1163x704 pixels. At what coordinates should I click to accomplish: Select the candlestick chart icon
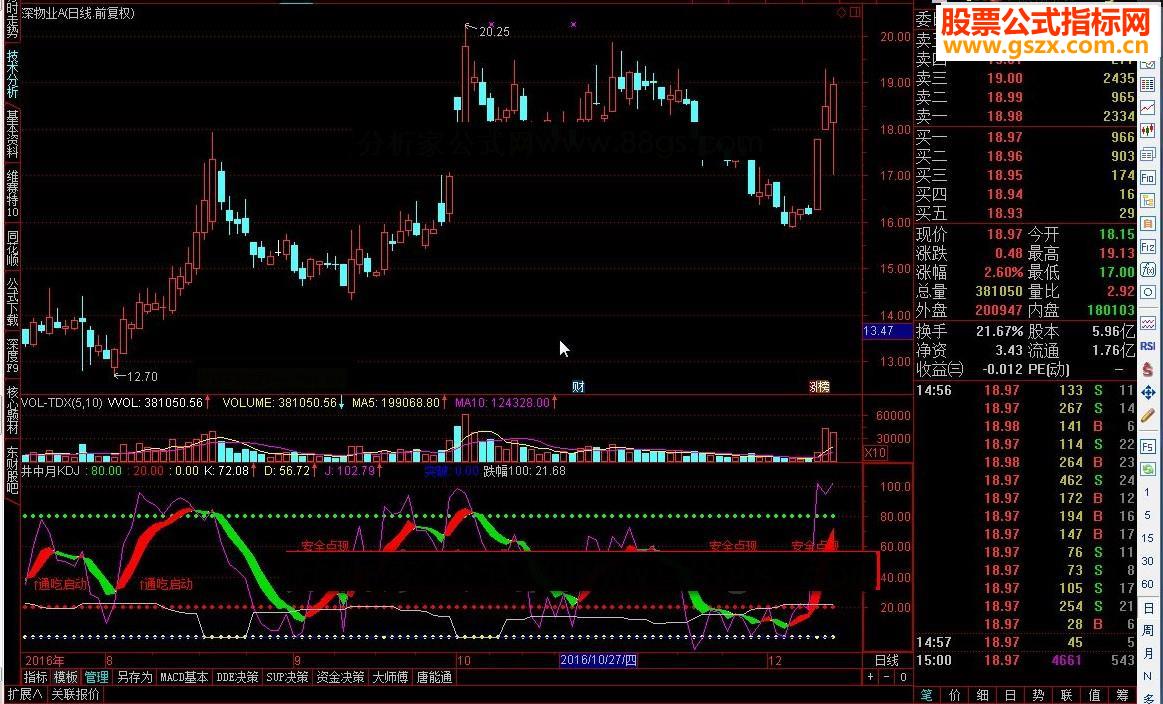pyautogui.click(x=1147, y=131)
